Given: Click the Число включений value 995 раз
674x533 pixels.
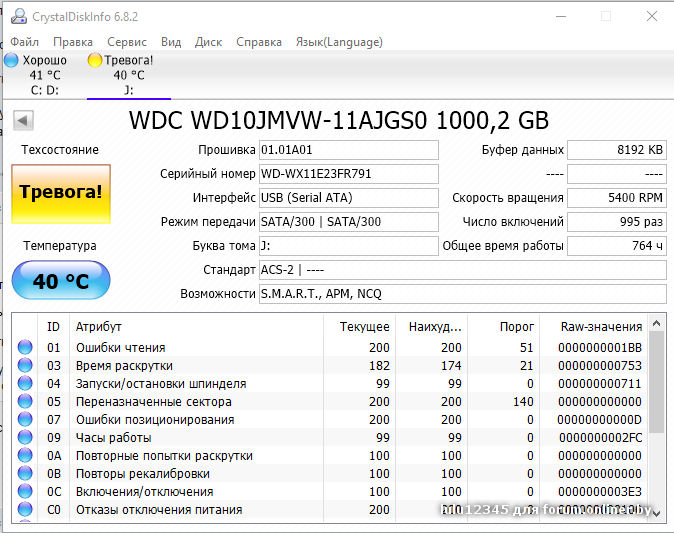Looking at the screenshot, I should [617, 222].
